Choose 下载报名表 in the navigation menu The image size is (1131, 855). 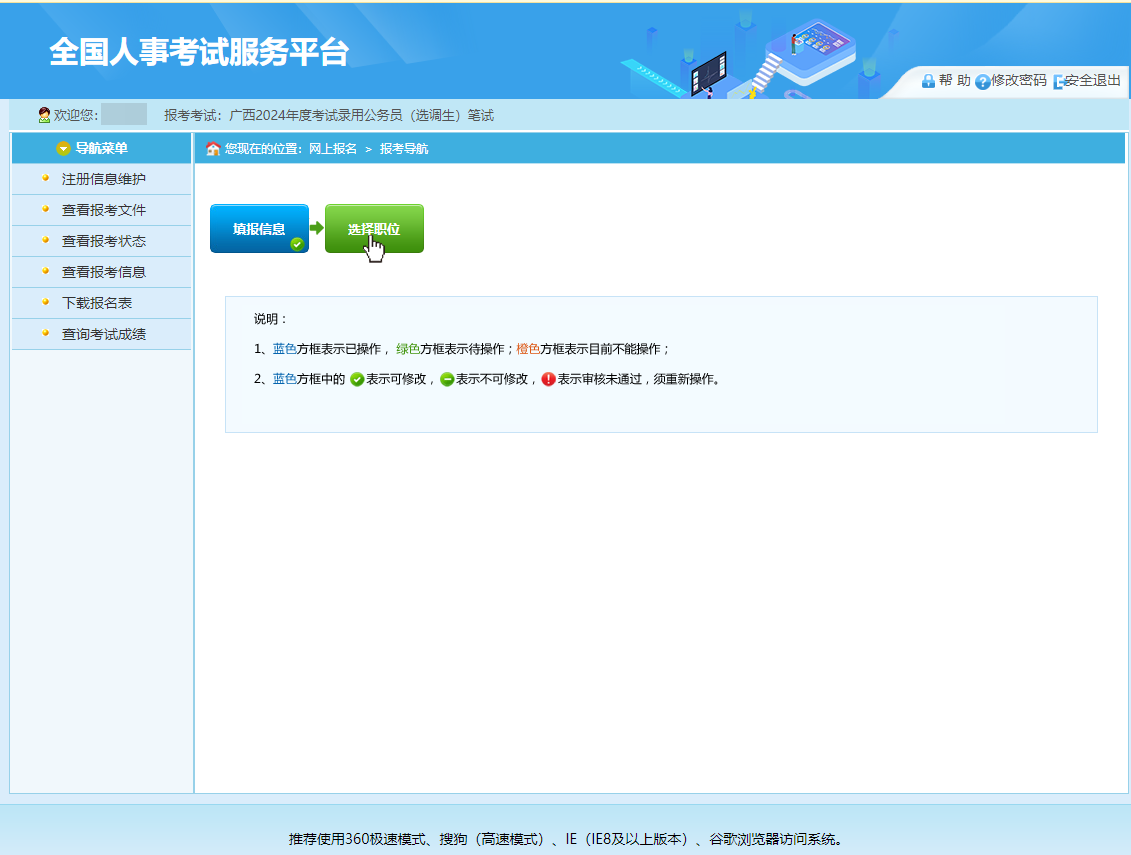click(x=97, y=303)
